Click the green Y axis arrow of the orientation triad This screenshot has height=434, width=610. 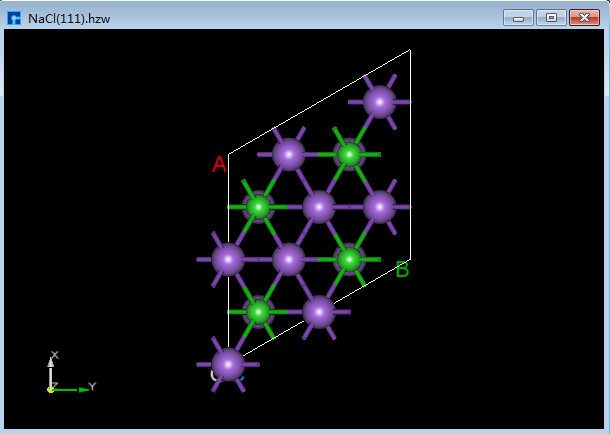coord(71,390)
